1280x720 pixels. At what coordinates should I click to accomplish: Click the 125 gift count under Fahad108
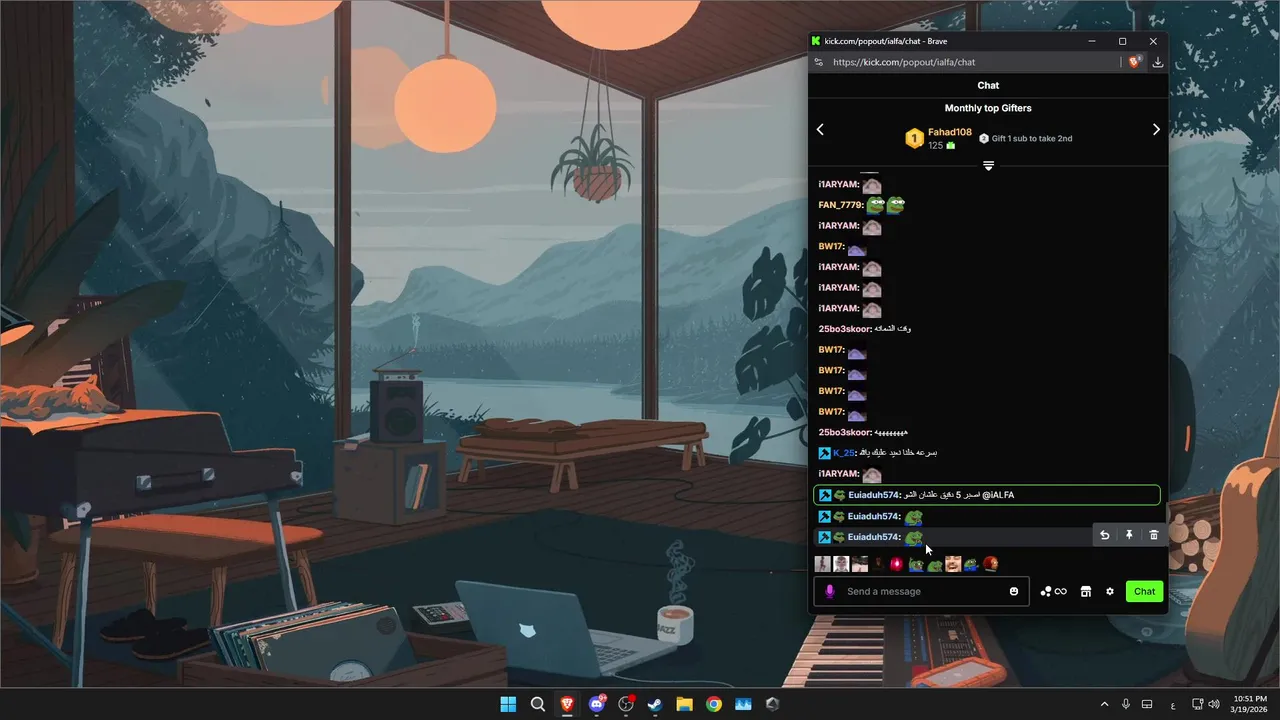point(936,145)
